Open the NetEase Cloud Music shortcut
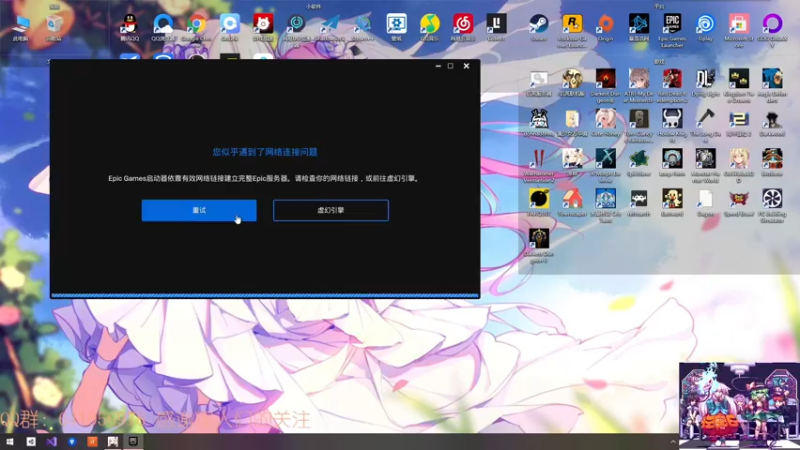The height and width of the screenshot is (450, 800). click(463, 28)
